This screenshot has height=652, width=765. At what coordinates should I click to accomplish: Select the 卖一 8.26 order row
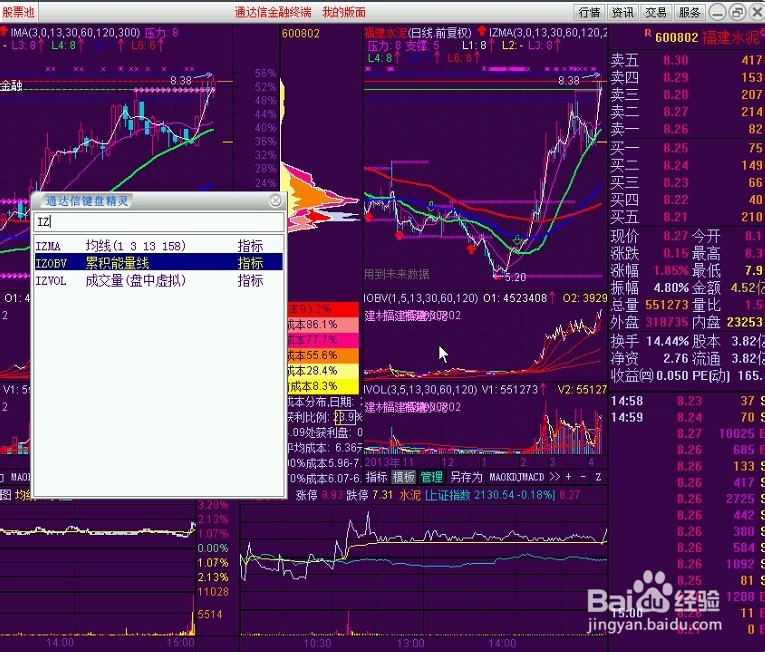tap(686, 129)
